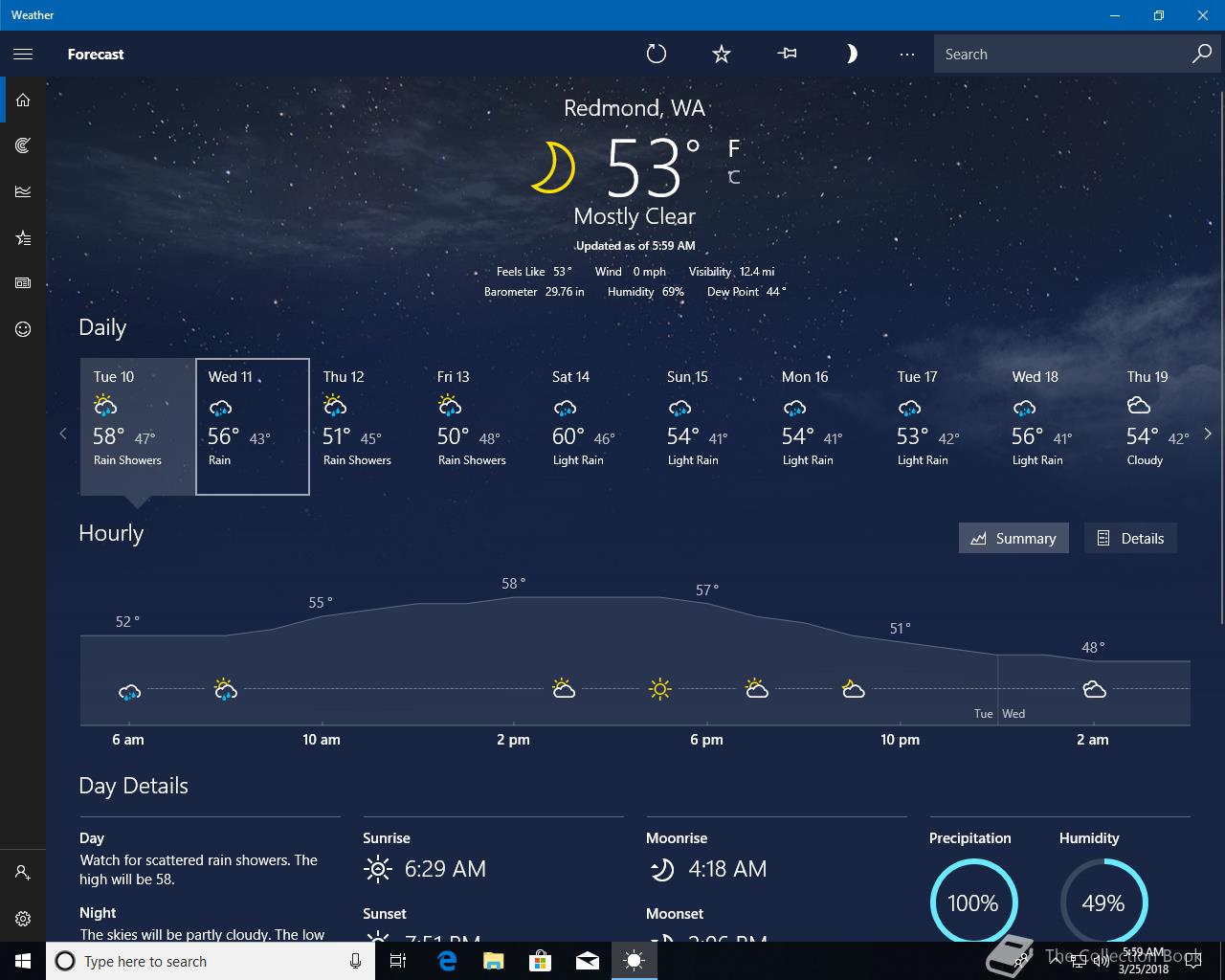Open Favorites list in sidebar
The image size is (1225, 980).
23,237
